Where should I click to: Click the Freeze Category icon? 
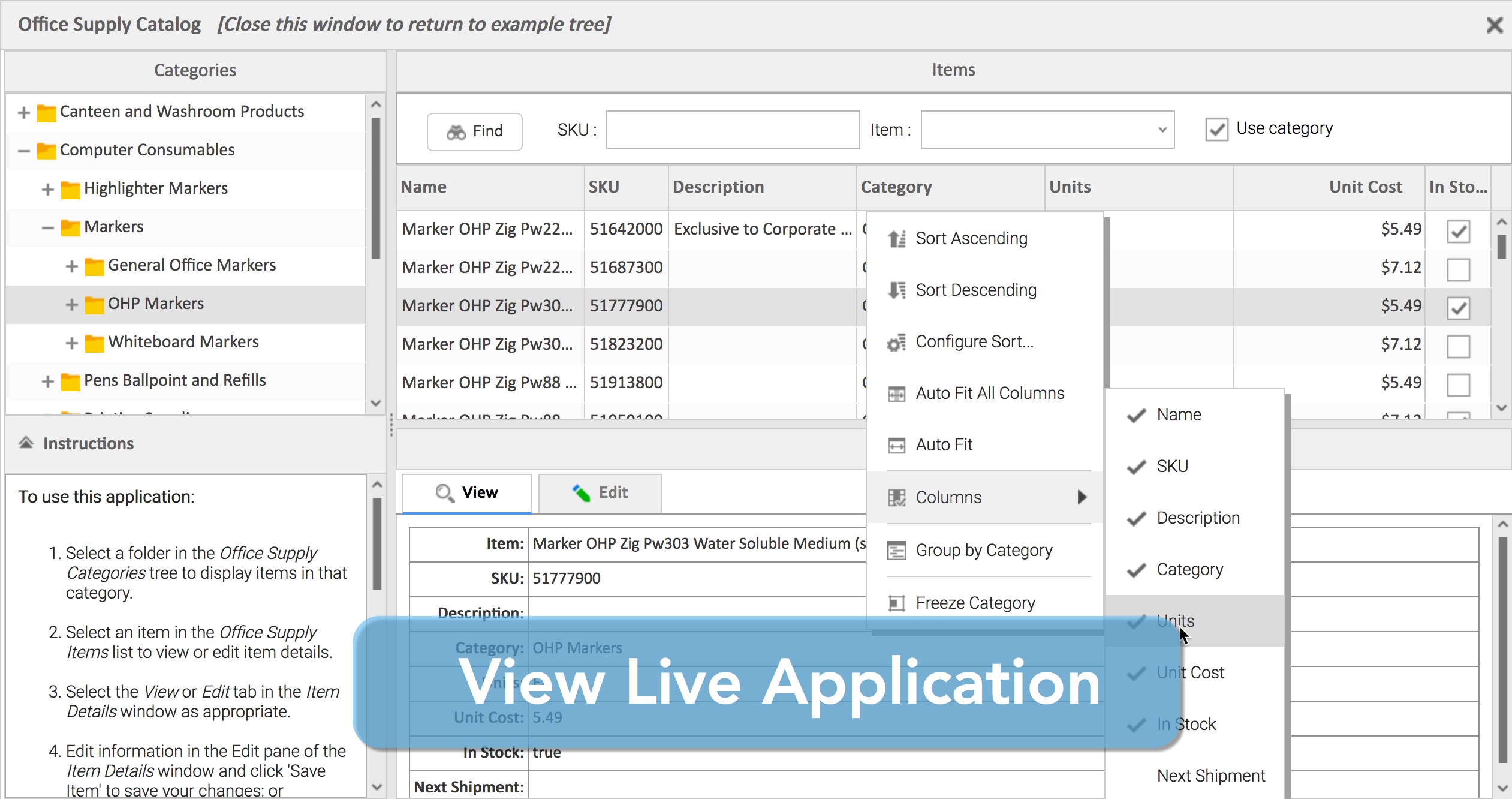tap(897, 603)
